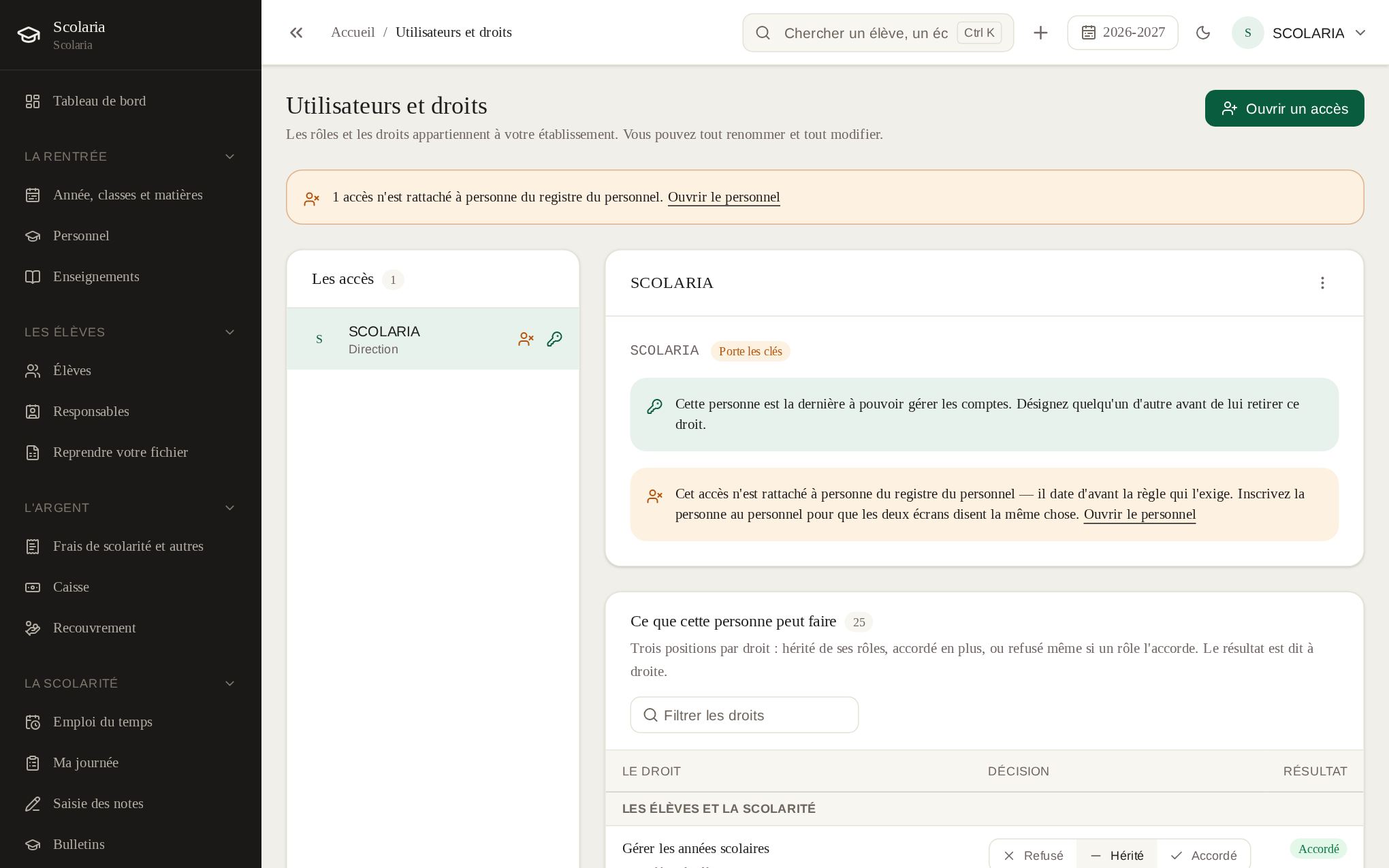Click the Responsables sidebar icon

click(33, 412)
